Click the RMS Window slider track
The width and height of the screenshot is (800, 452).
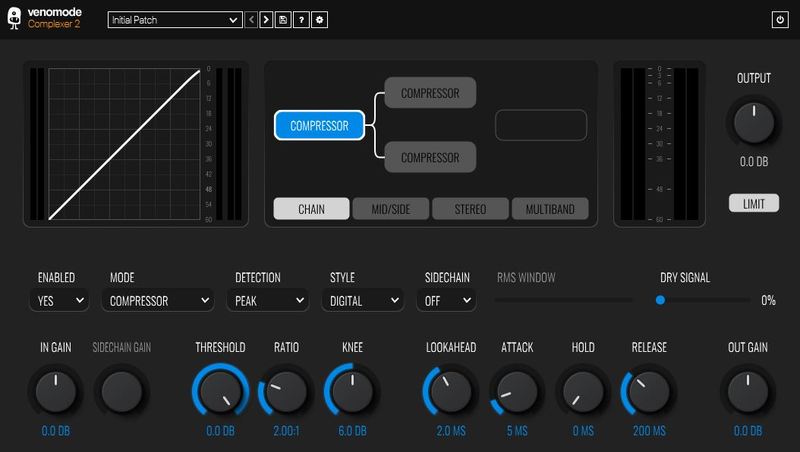563,300
